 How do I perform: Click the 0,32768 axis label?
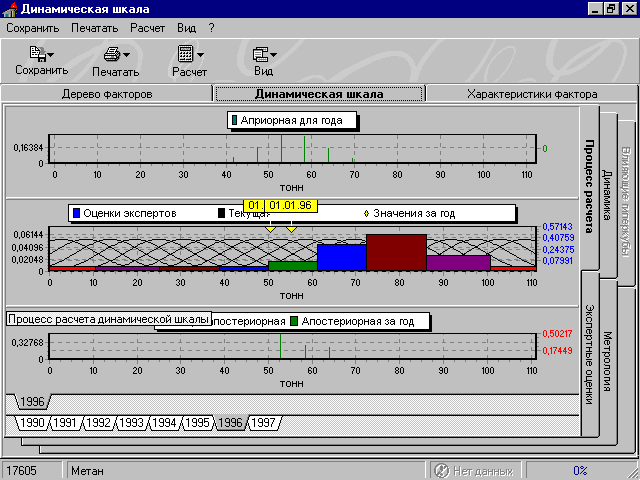(x=27, y=342)
